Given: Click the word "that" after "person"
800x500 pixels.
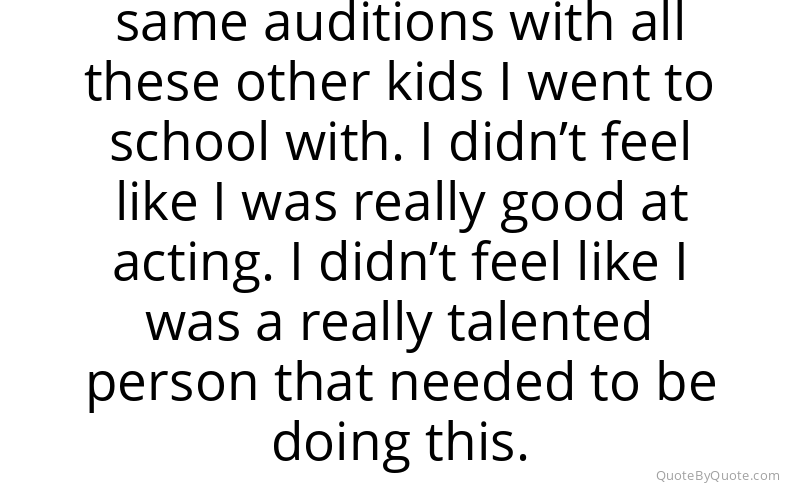Looking at the screenshot, I should pos(324,382).
